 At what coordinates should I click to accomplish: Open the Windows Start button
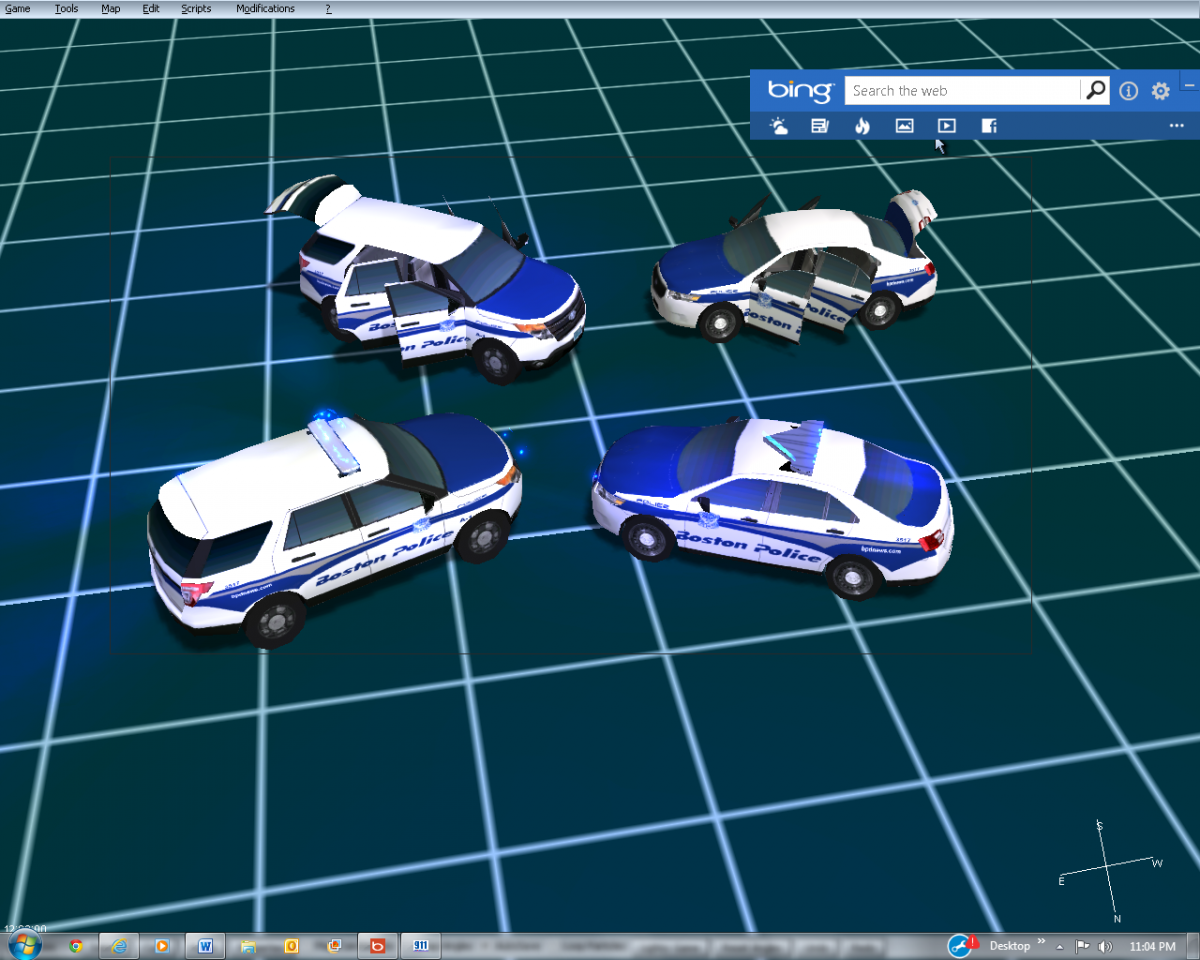(23, 945)
